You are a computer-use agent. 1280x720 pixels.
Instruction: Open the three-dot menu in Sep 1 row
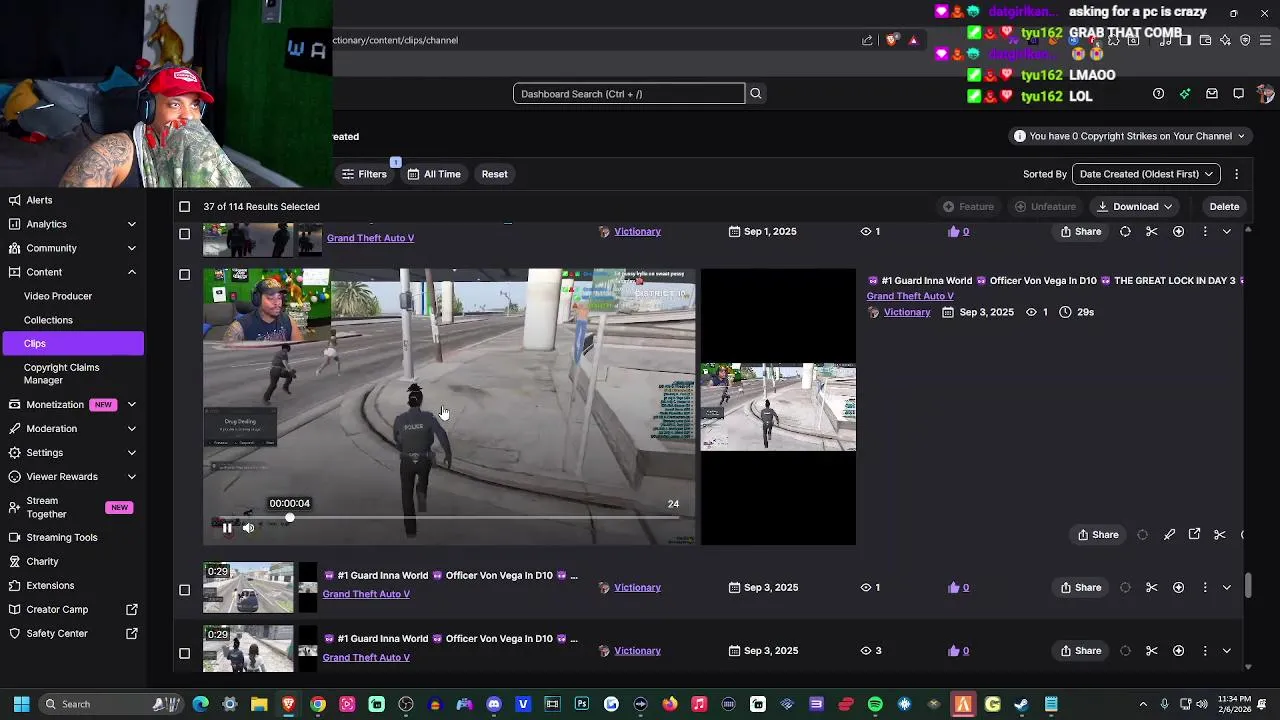pyautogui.click(x=1205, y=232)
